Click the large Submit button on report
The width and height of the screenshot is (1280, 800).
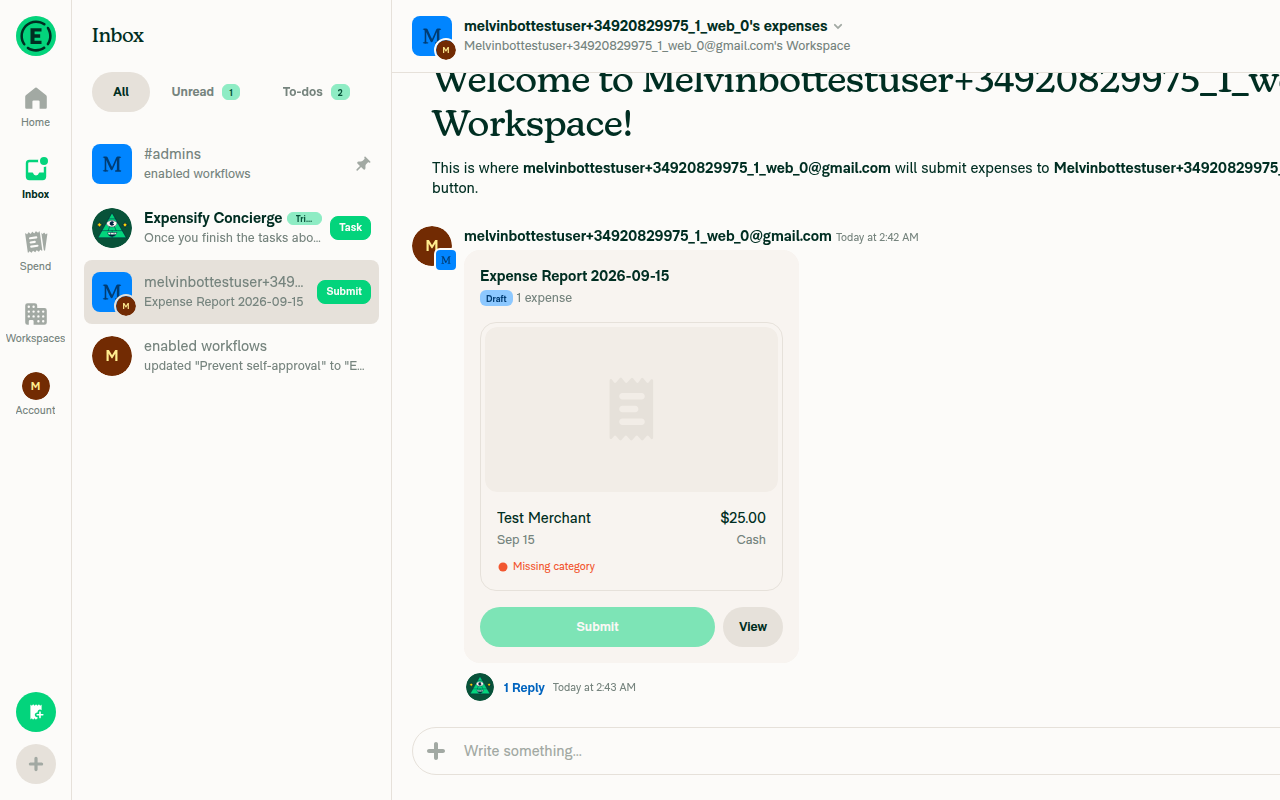coord(597,627)
